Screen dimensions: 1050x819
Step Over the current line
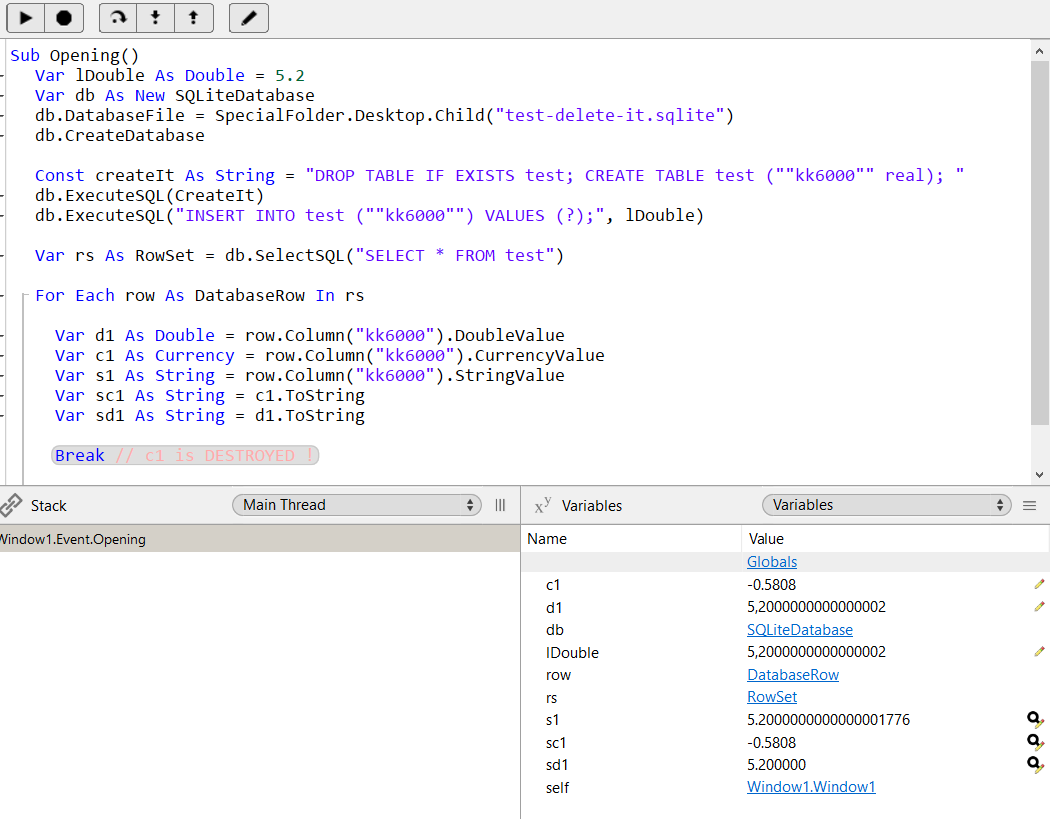point(117,17)
